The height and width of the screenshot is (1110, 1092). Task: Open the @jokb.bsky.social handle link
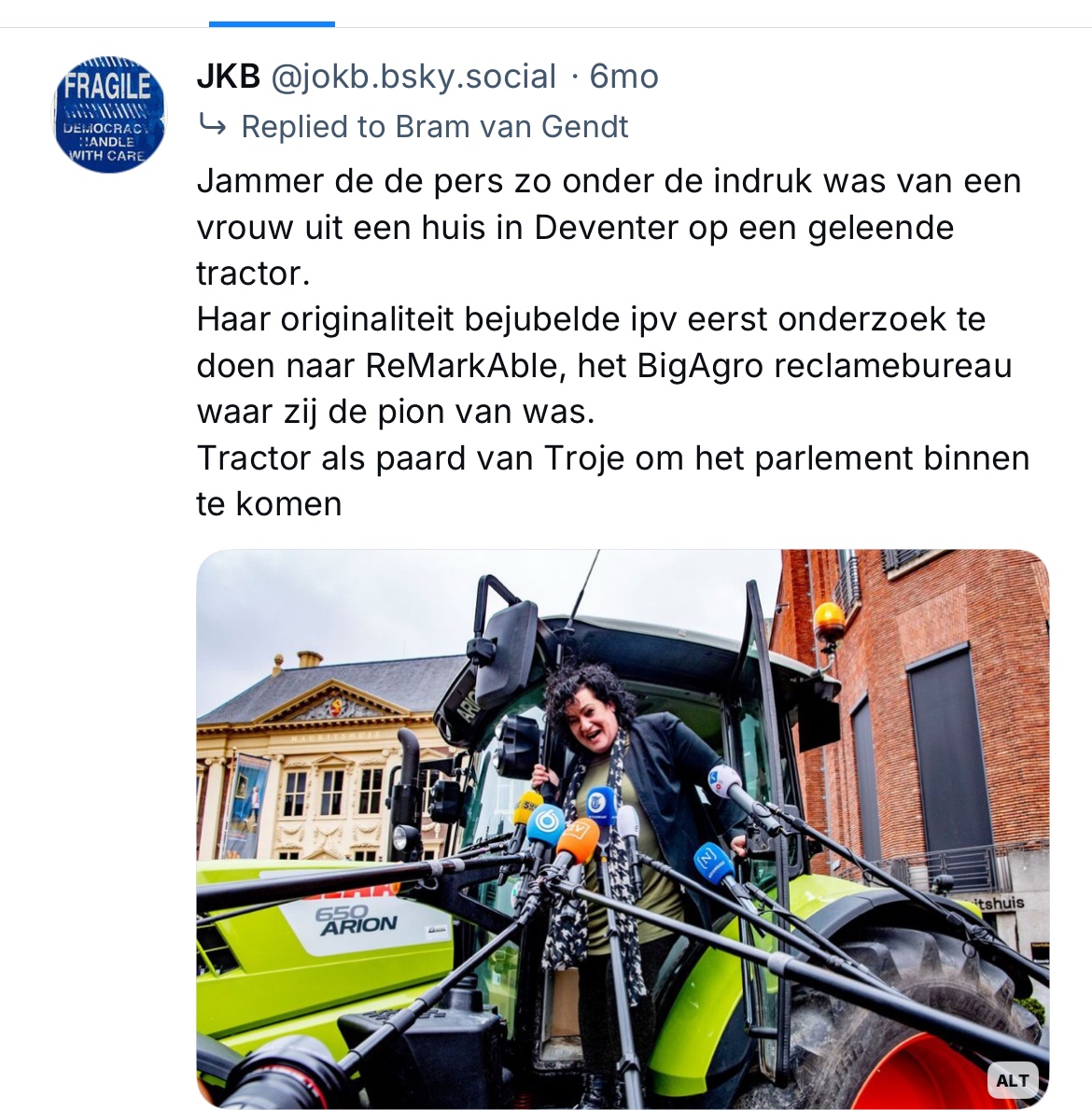(x=413, y=77)
